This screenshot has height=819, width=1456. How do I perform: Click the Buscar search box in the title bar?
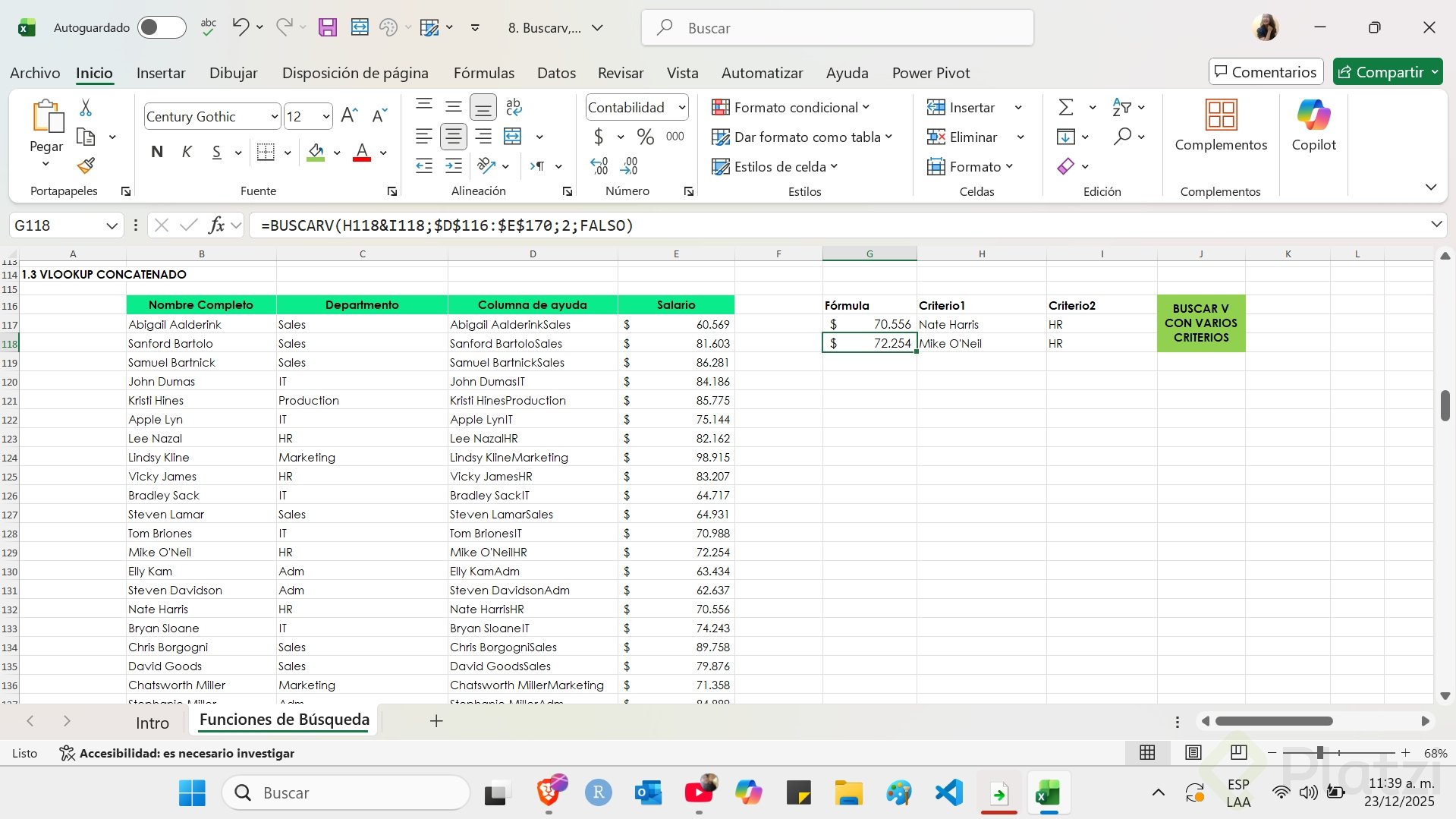tap(837, 28)
